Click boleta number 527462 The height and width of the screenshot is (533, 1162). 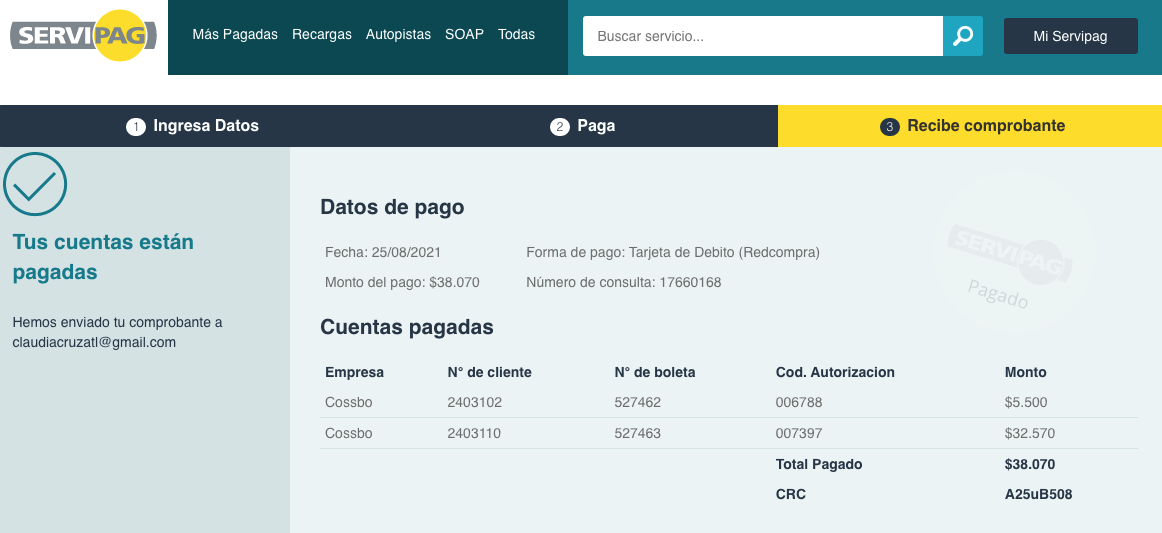tap(637, 403)
